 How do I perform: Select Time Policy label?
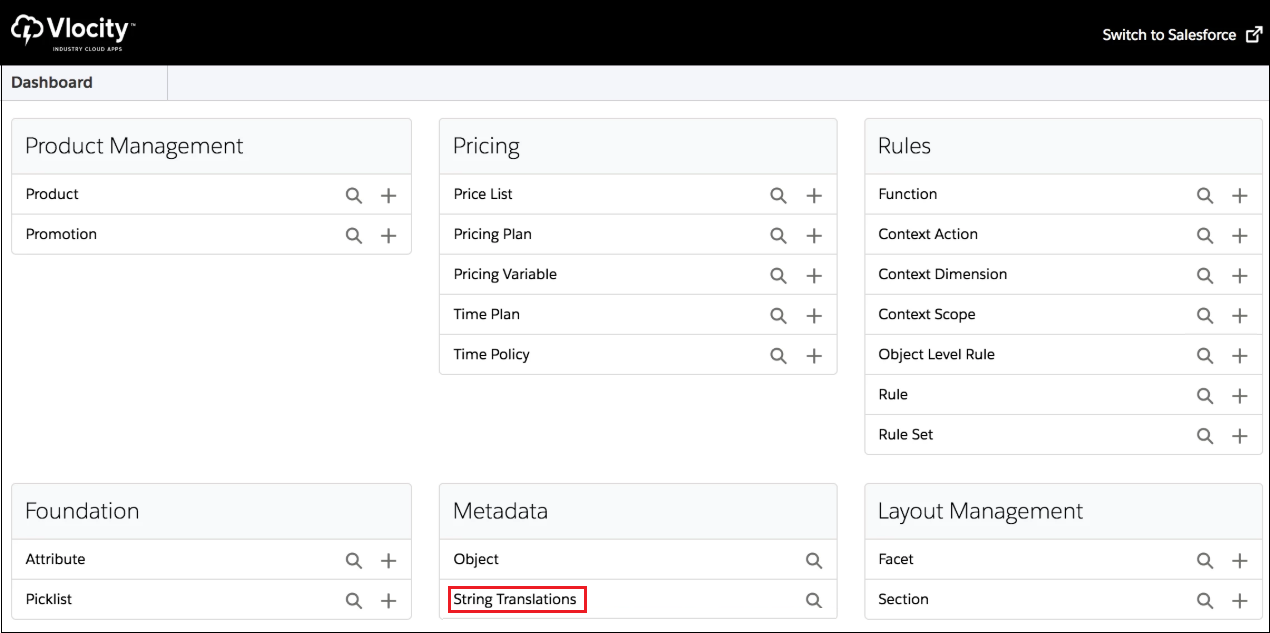[491, 354]
